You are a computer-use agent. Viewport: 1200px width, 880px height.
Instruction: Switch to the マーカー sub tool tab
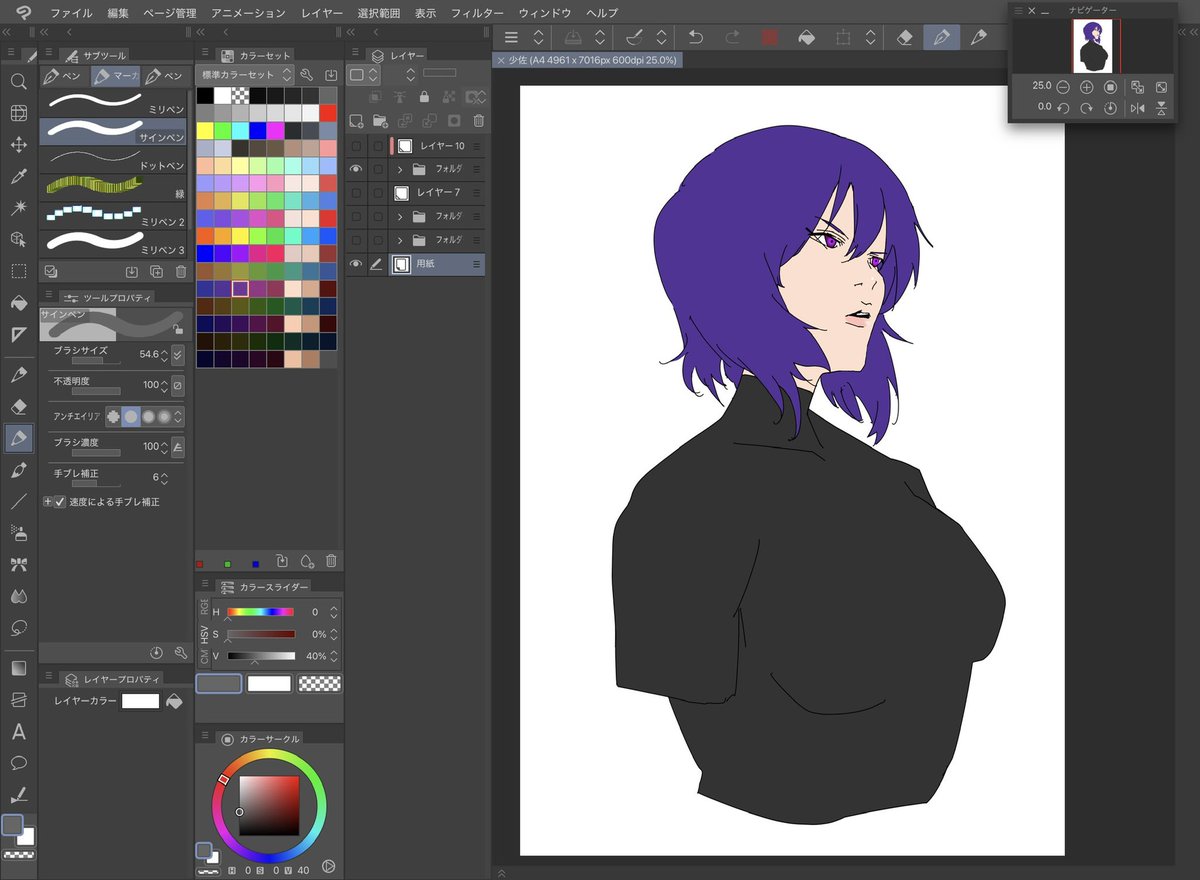click(115, 76)
